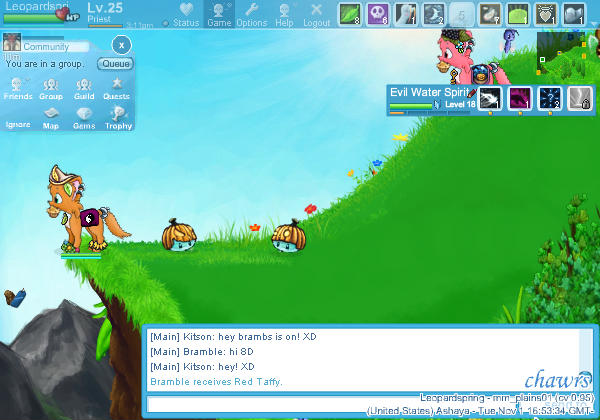Click the Priest class label

click(99, 19)
